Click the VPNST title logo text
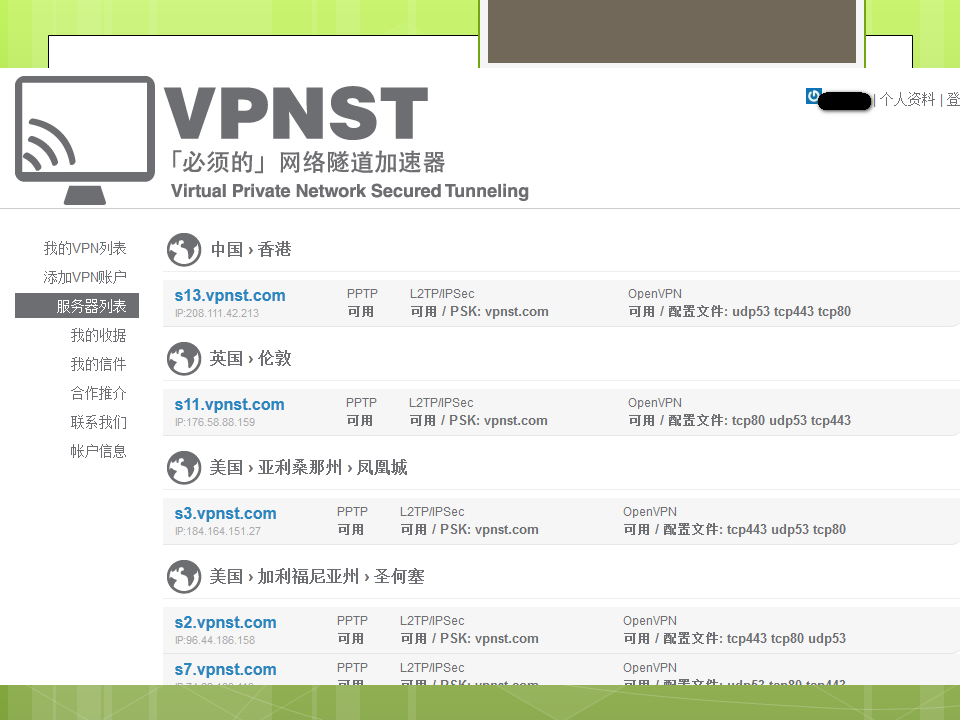Viewport: 960px width, 720px height. (296, 113)
